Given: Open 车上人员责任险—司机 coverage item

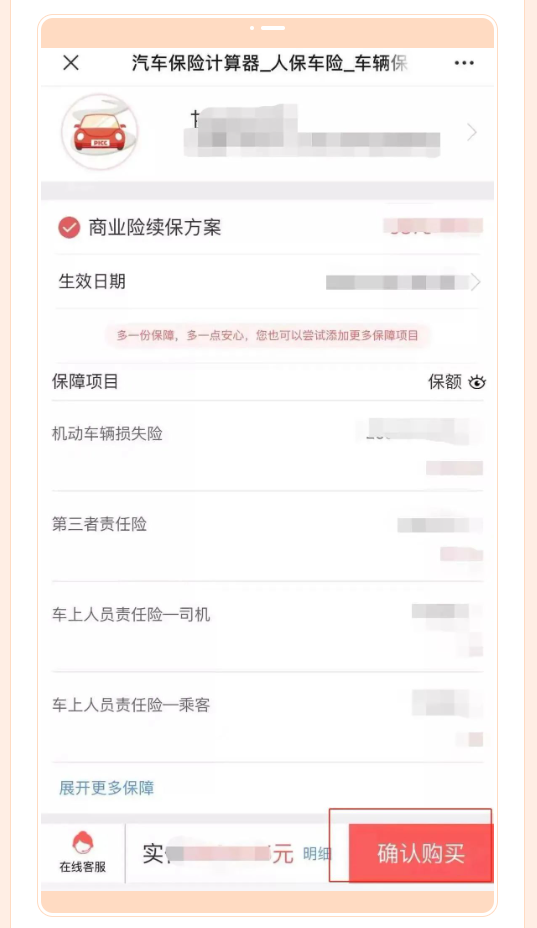Looking at the screenshot, I should [268, 627].
